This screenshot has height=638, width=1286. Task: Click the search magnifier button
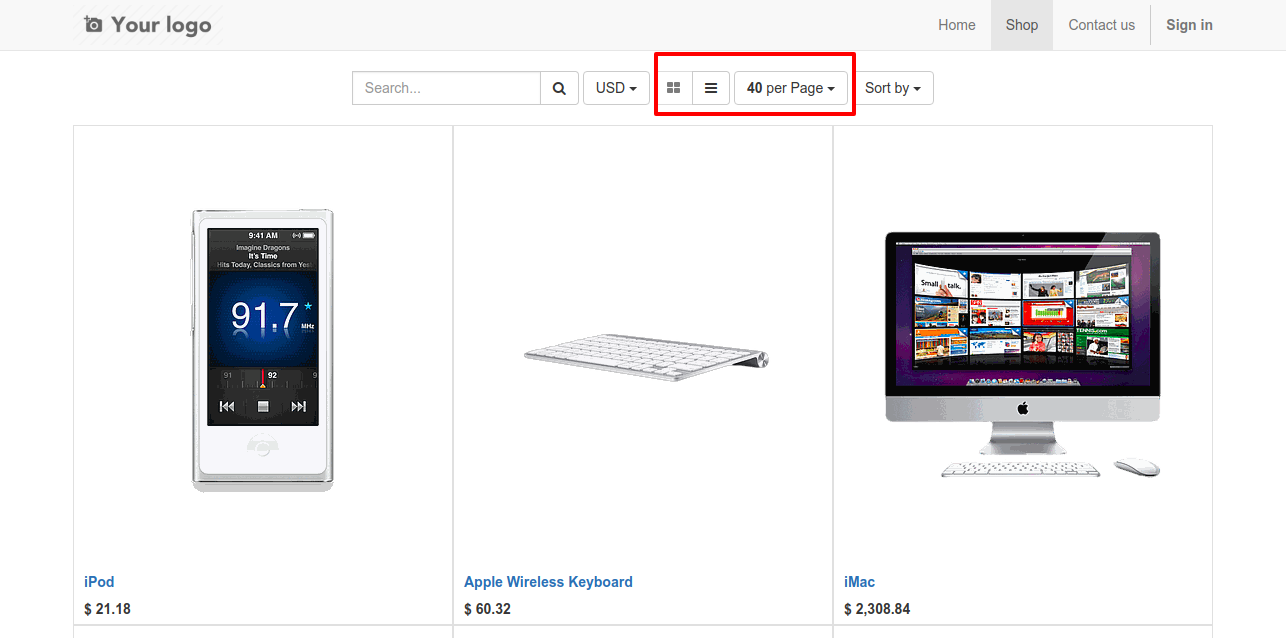pyautogui.click(x=559, y=88)
